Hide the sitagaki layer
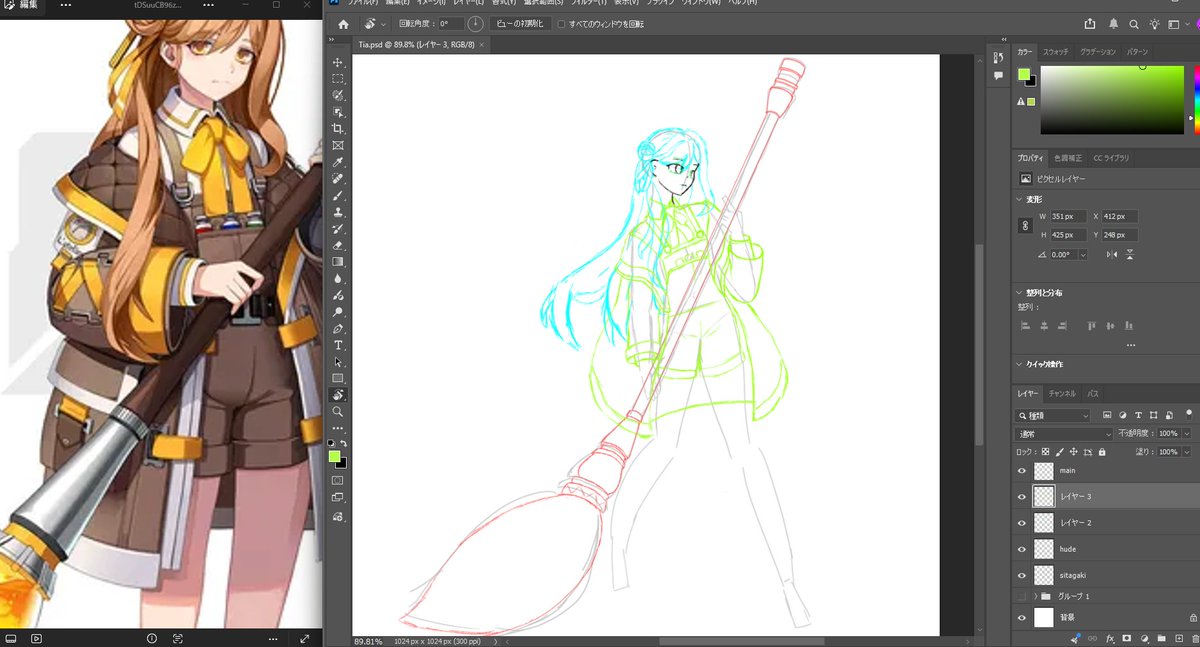Image resolution: width=1200 pixels, height=647 pixels. point(1022,575)
